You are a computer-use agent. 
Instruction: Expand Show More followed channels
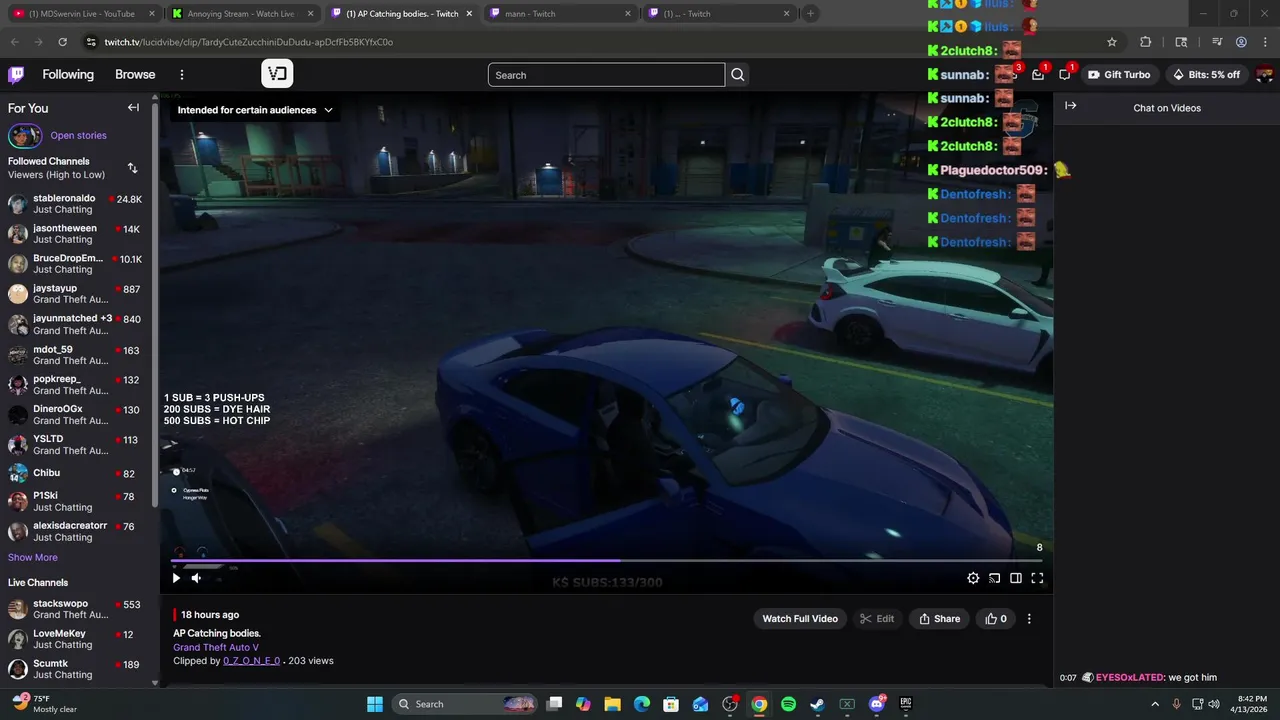pyautogui.click(x=33, y=557)
